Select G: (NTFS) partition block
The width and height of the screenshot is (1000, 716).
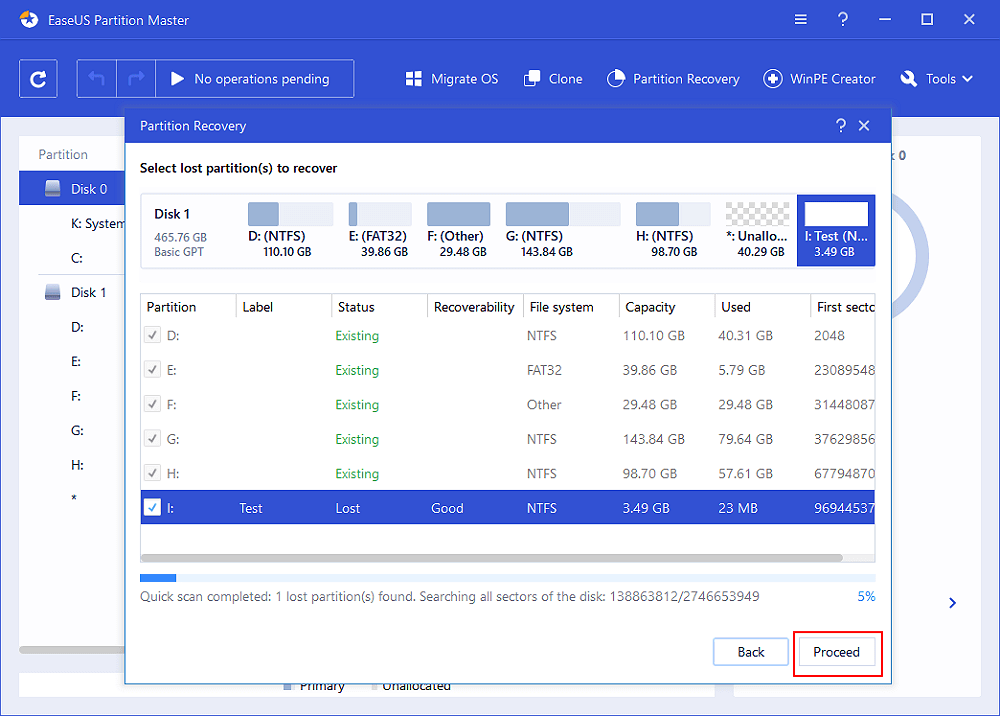[x=563, y=230]
